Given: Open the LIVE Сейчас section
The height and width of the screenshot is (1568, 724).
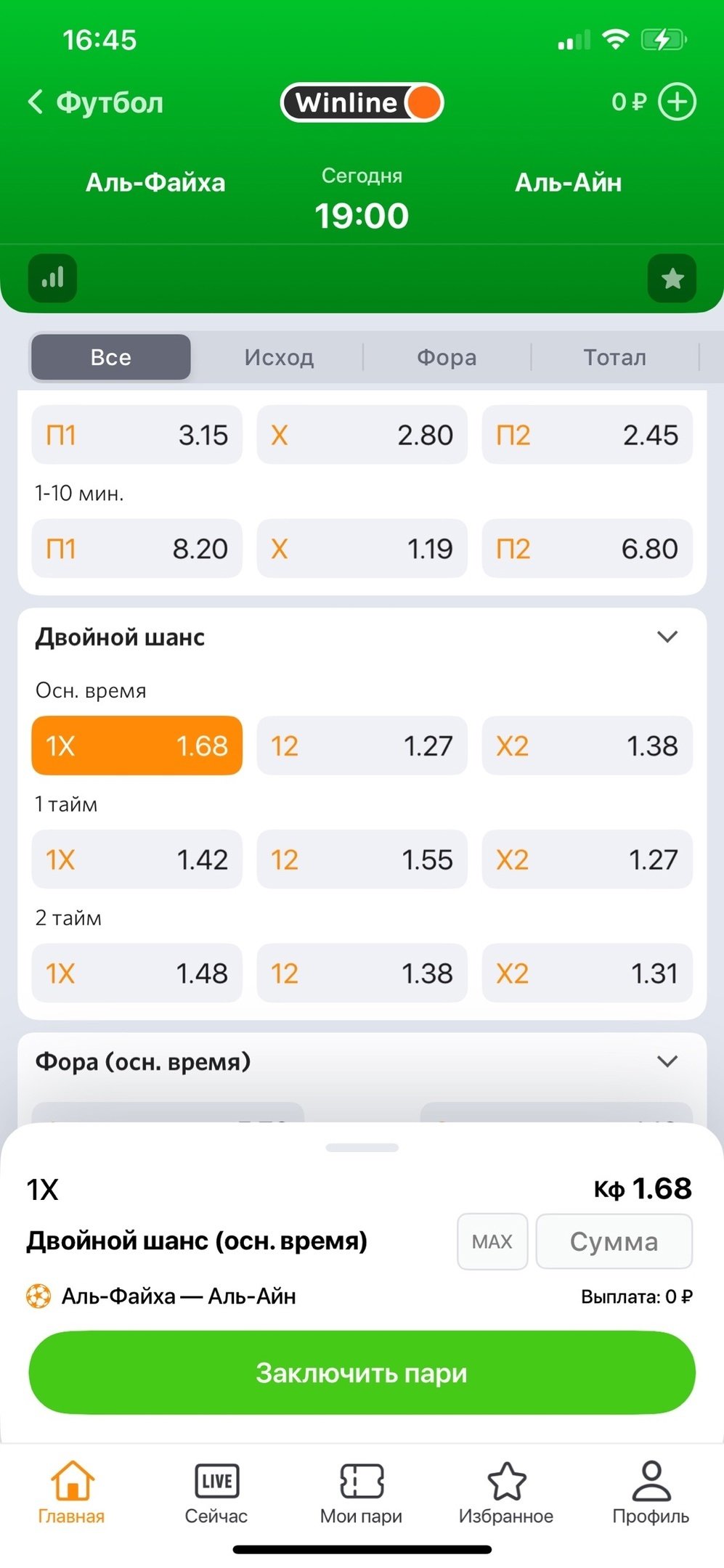Looking at the screenshot, I should click(216, 1493).
